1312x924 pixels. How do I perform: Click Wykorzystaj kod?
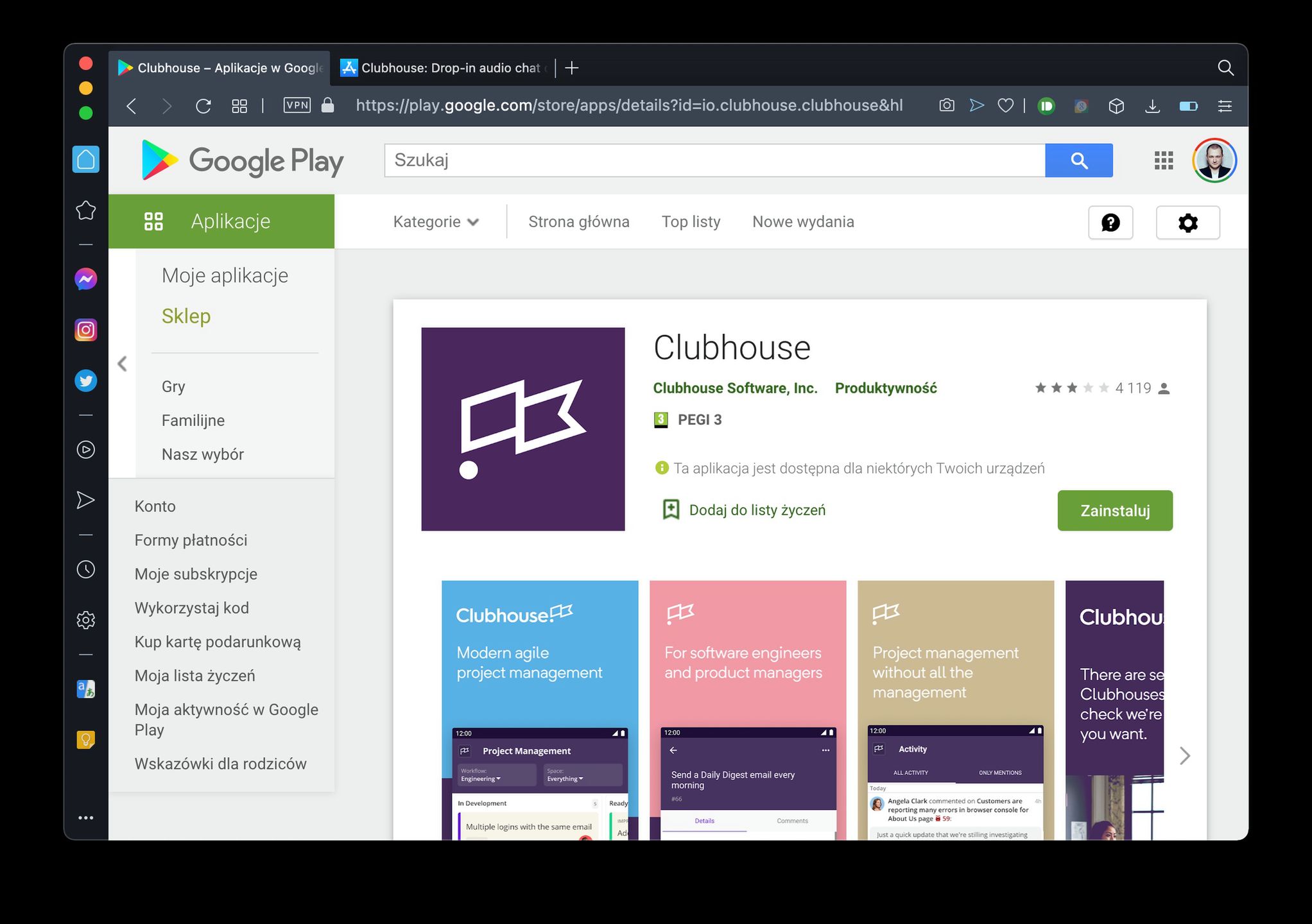191,608
